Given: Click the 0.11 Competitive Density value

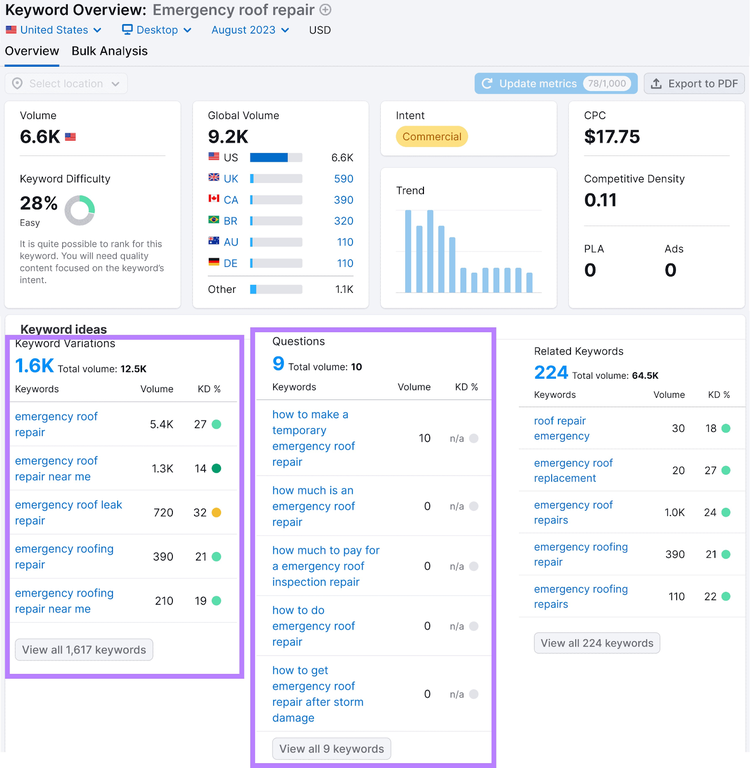Looking at the screenshot, I should [x=600, y=200].
